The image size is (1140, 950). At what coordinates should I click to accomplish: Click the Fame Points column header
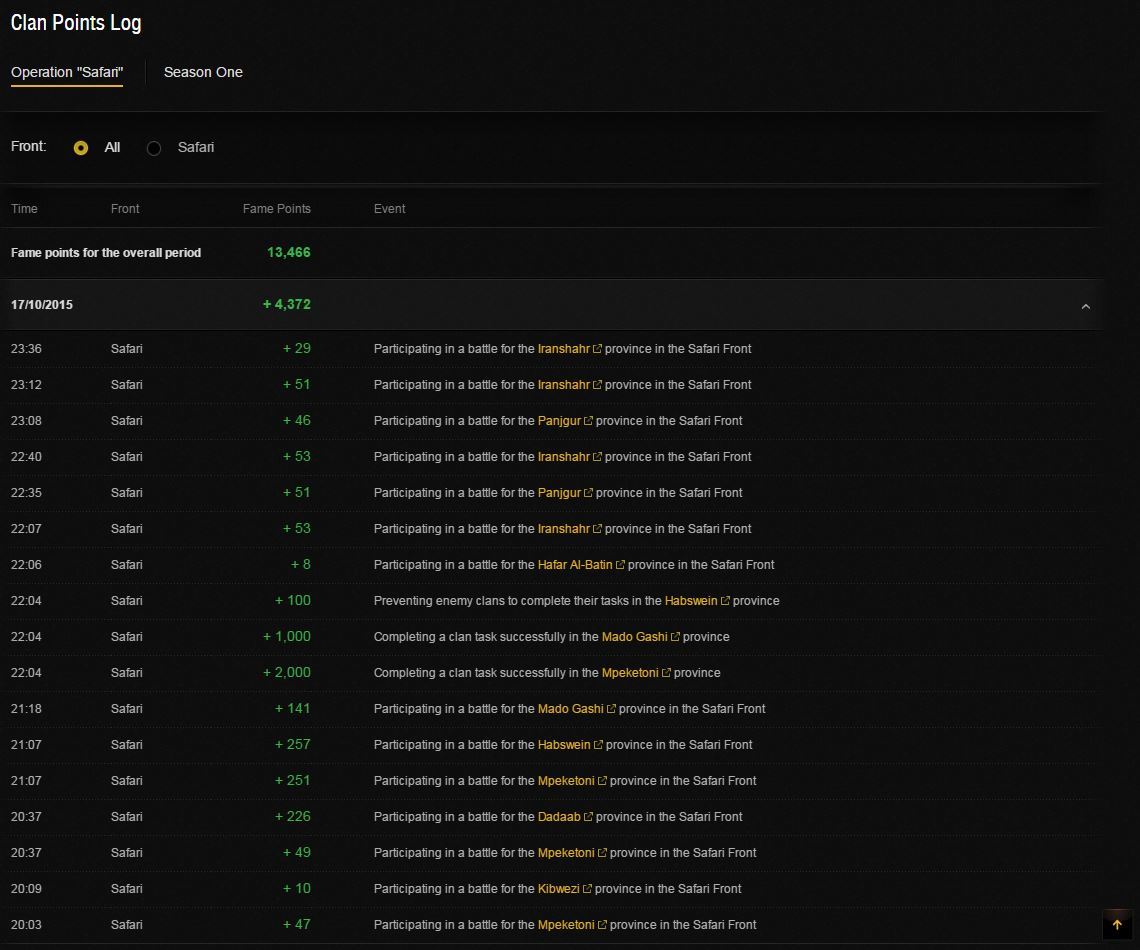276,209
